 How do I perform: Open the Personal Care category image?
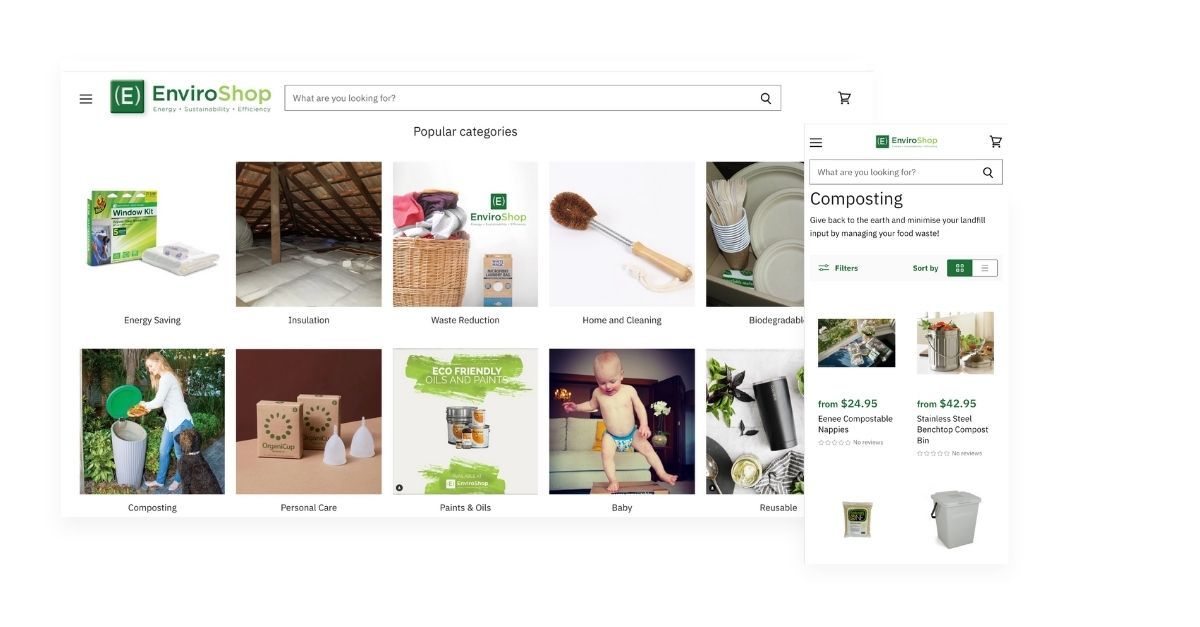(308, 421)
